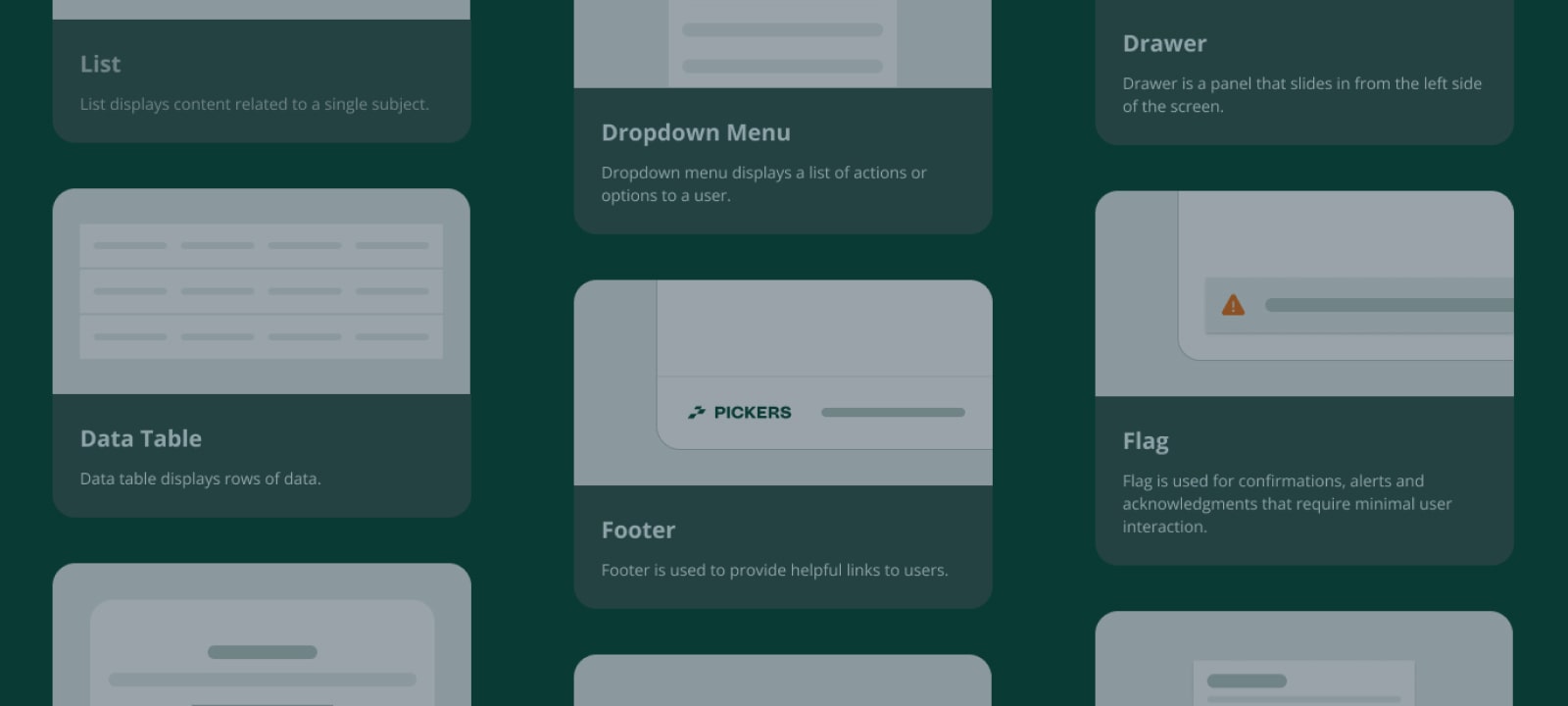Click 'List displays content related to a single subject.'
This screenshot has width=1568, height=706.
[x=255, y=104]
